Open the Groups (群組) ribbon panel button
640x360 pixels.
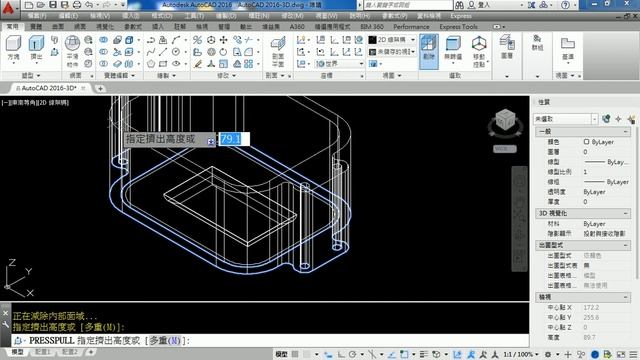tap(537, 42)
